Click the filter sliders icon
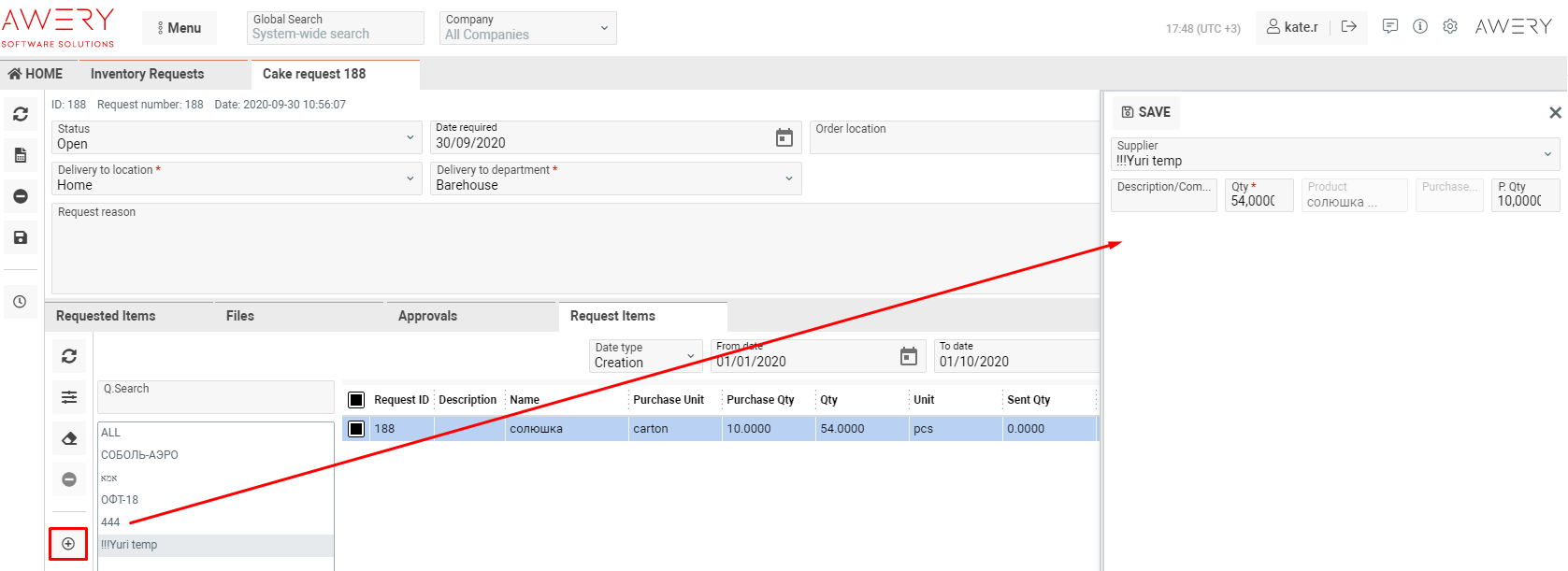 click(x=69, y=397)
